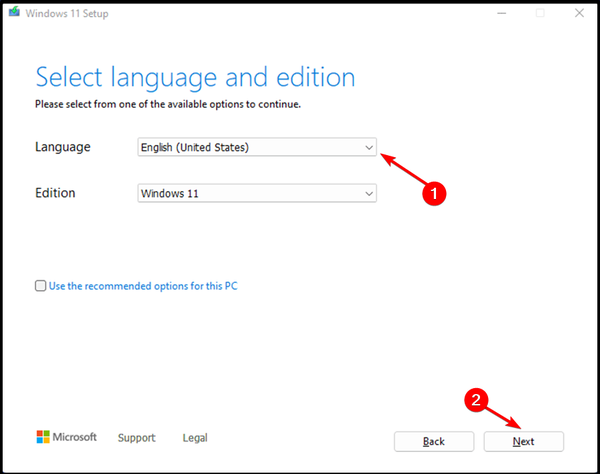Click the chevron arrow of Language dropdown
The height and width of the screenshot is (474, 600).
[369, 148]
